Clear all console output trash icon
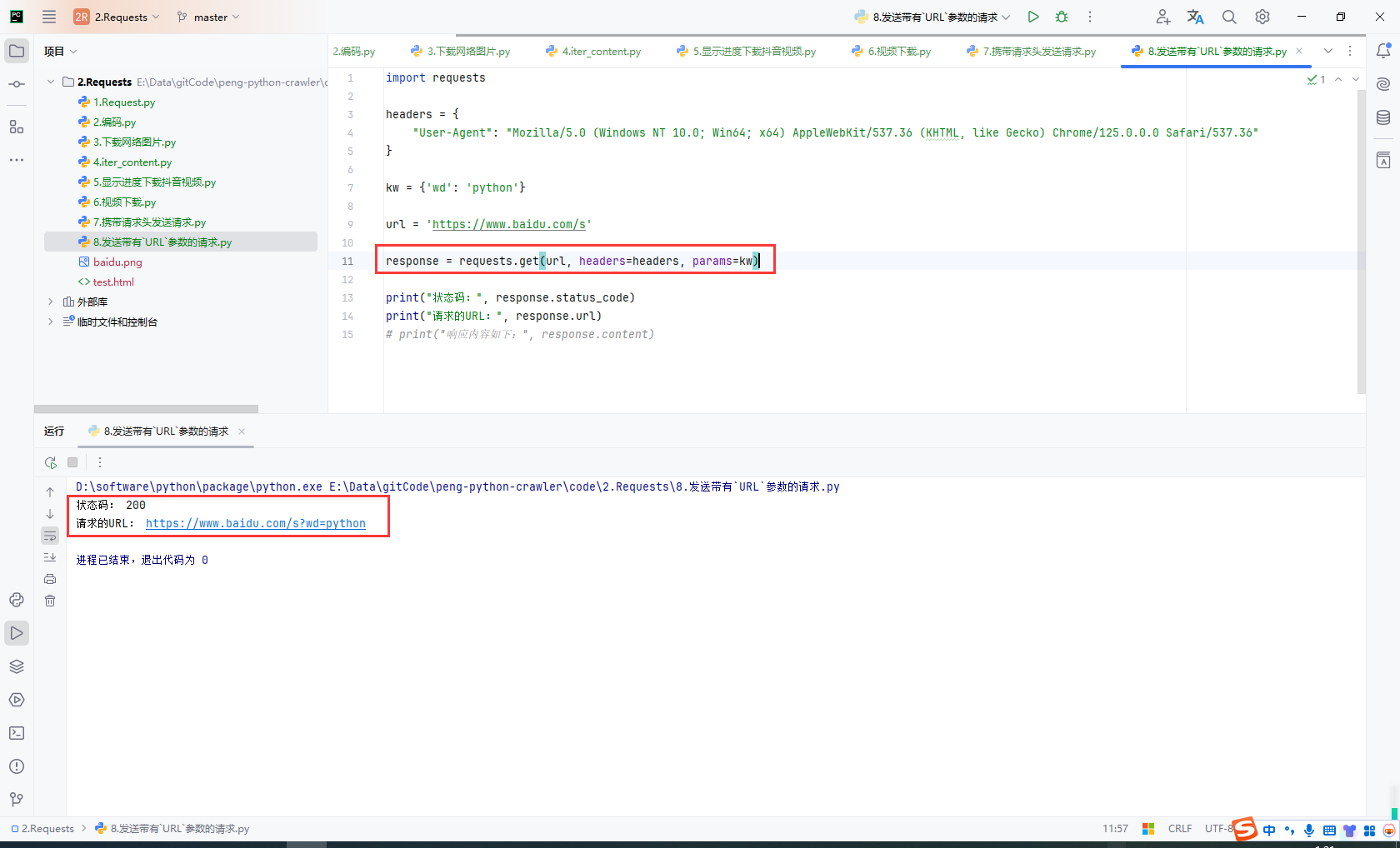 (x=50, y=601)
